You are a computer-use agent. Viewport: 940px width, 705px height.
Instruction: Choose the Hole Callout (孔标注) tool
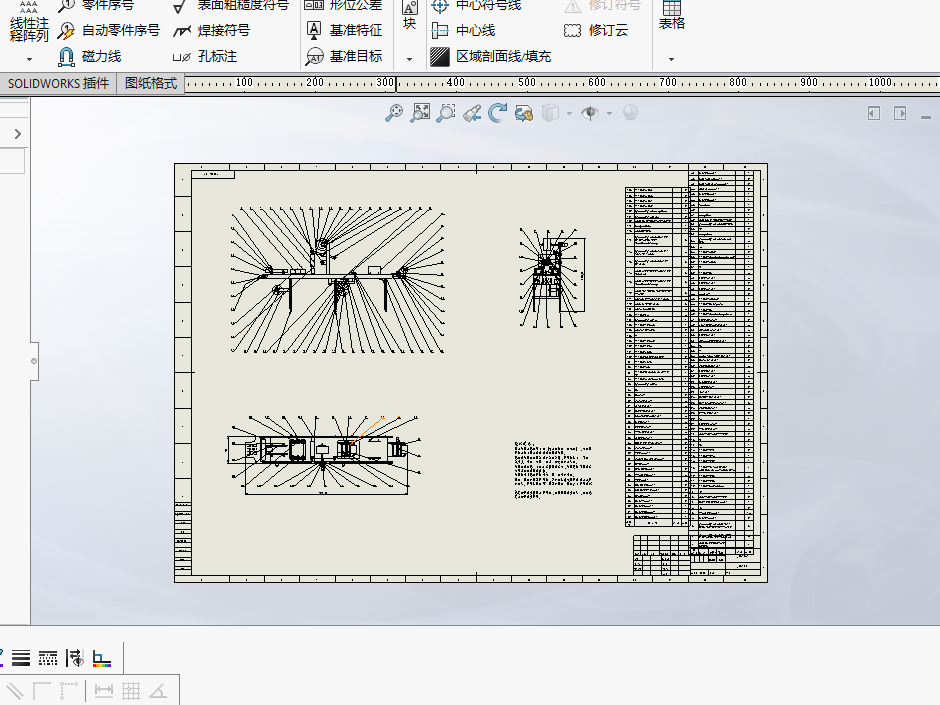[x=204, y=57]
